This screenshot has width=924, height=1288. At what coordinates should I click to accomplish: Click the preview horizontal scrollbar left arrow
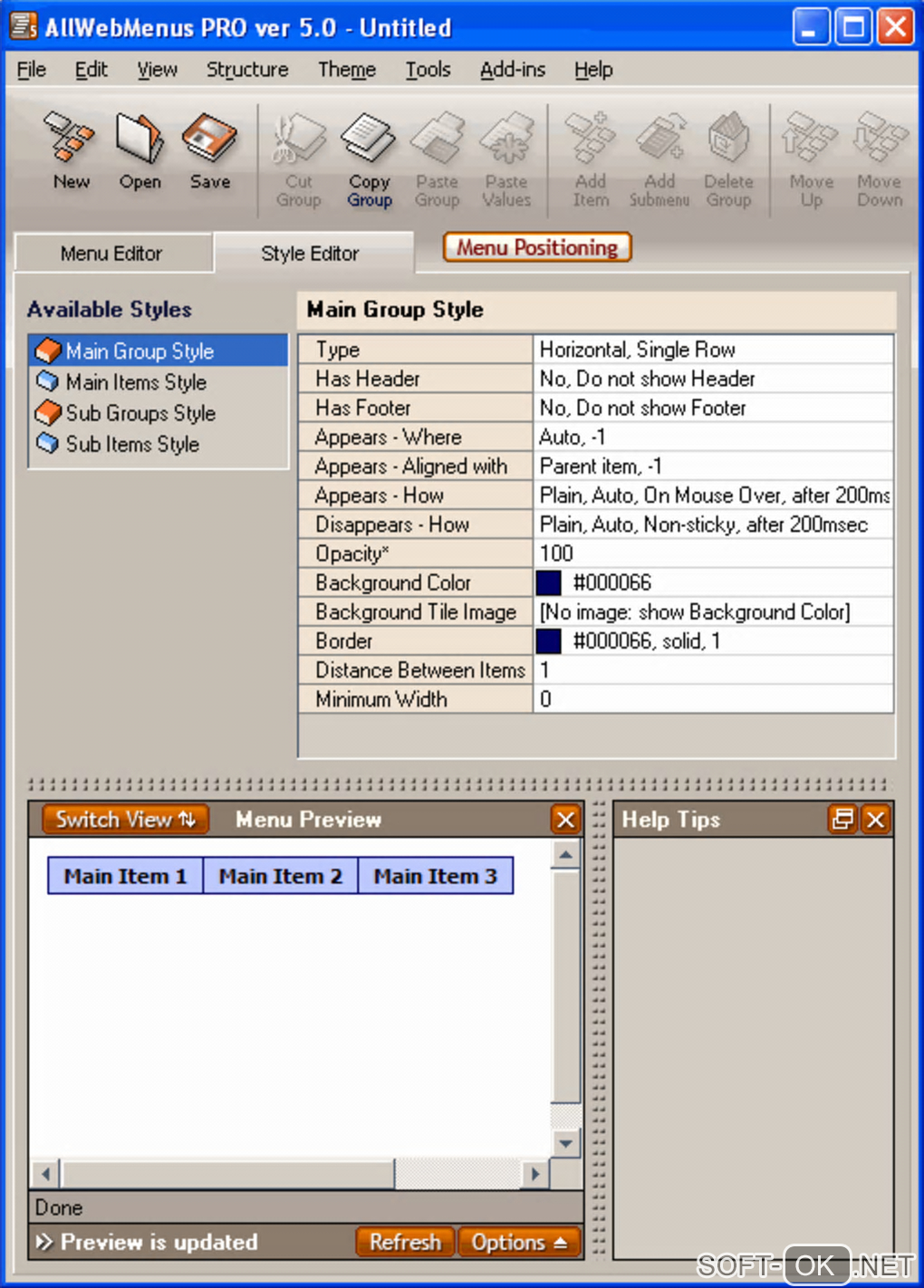tap(45, 1174)
